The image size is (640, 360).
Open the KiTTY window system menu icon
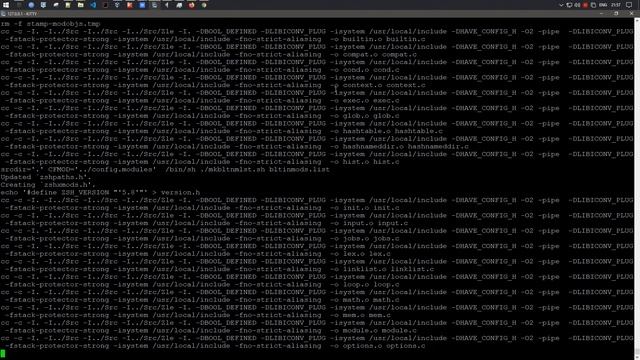(3, 14)
